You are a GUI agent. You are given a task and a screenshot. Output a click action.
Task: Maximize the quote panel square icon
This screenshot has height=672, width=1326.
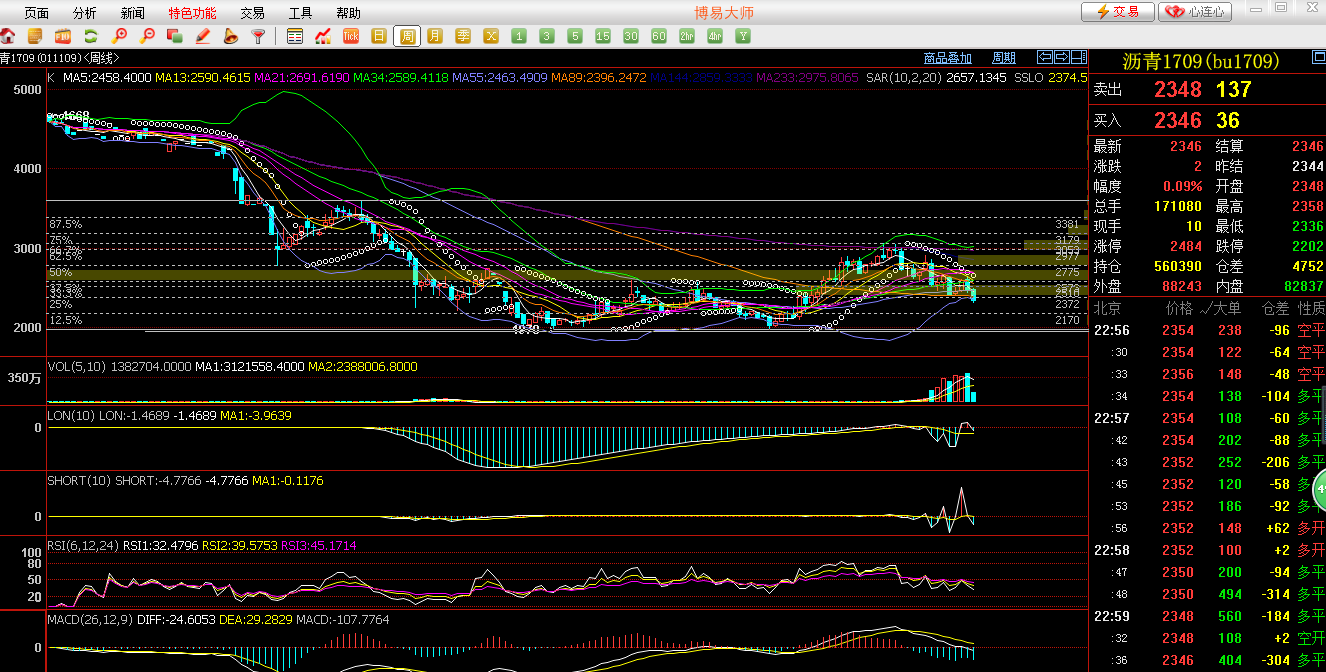pos(1318,58)
